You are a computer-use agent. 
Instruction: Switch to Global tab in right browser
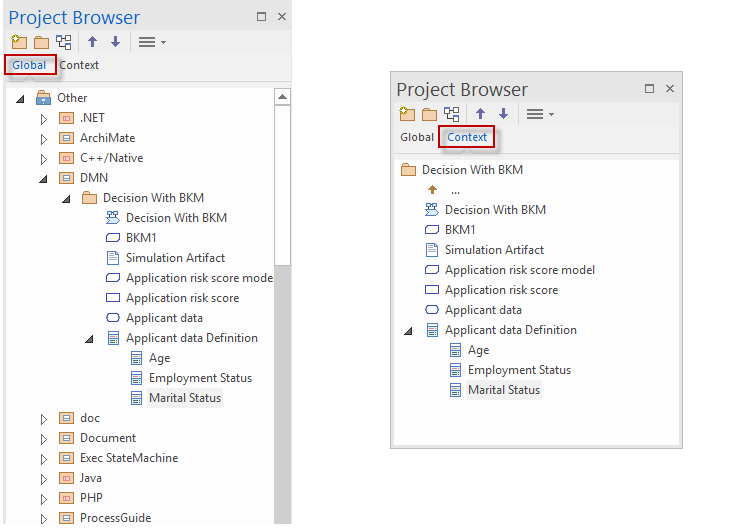(x=417, y=137)
